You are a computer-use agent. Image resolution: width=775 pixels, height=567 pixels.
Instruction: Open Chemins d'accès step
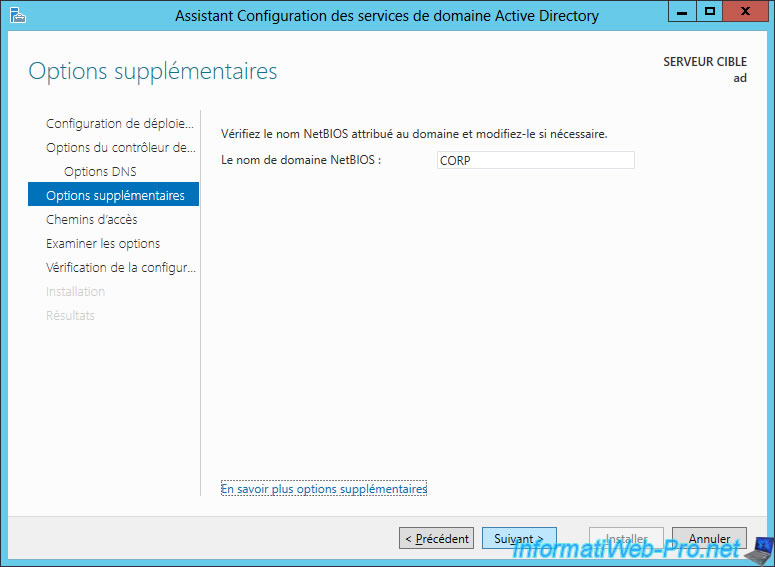tap(91, 219)
